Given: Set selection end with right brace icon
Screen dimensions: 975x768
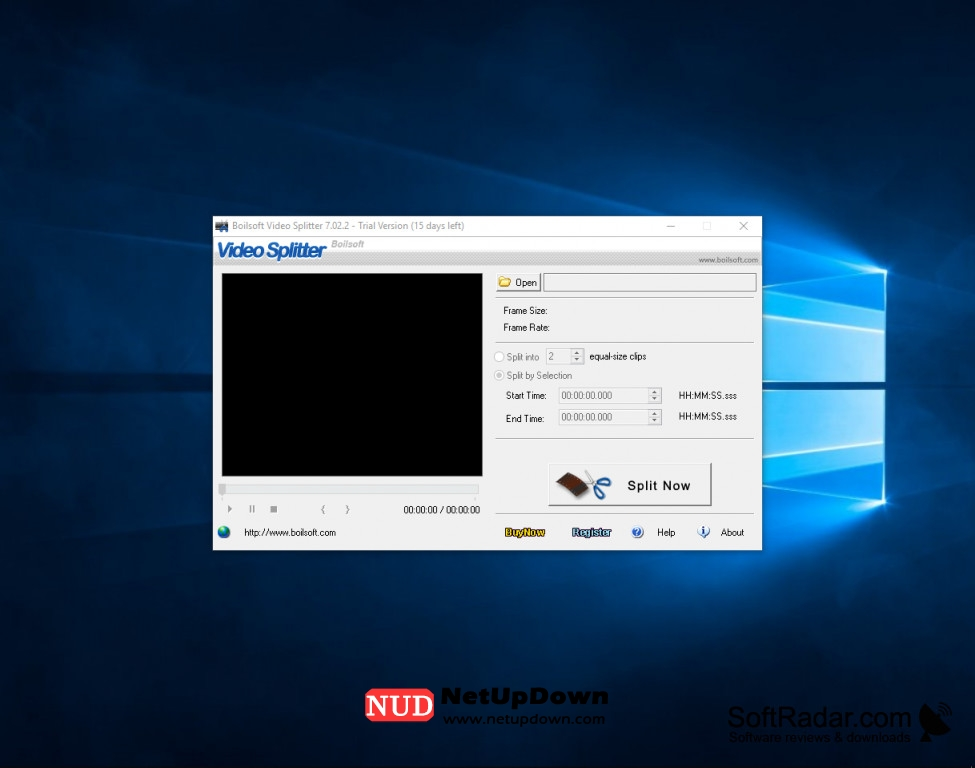Looking at the screenshot, I should point(347,509).
